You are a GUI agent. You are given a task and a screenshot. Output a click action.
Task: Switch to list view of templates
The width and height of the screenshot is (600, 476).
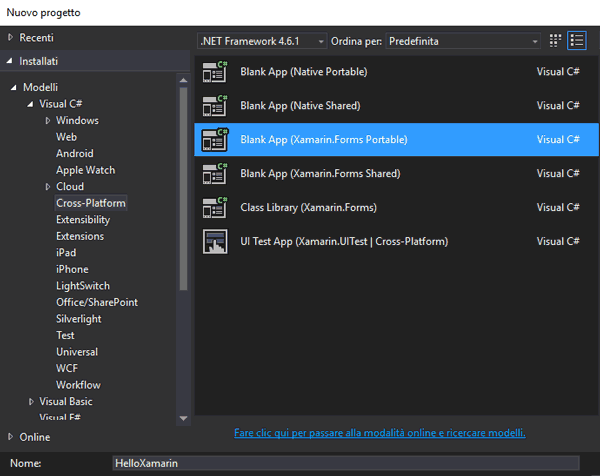pos(577,41)
